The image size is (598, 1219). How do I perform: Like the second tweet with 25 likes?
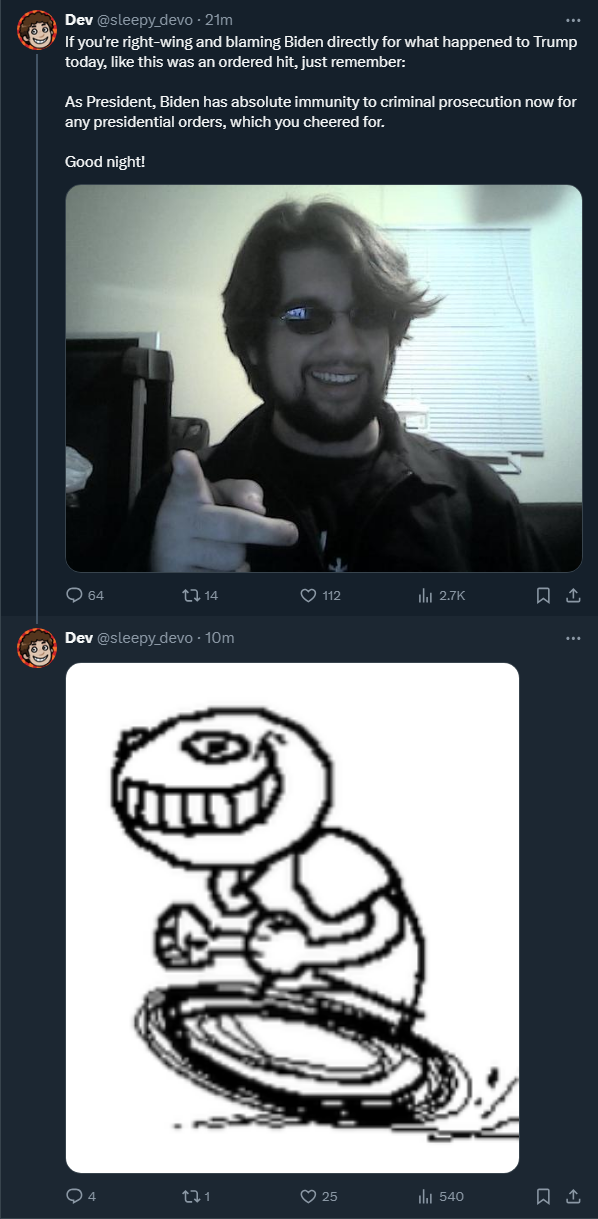(x=319, y=1196)
